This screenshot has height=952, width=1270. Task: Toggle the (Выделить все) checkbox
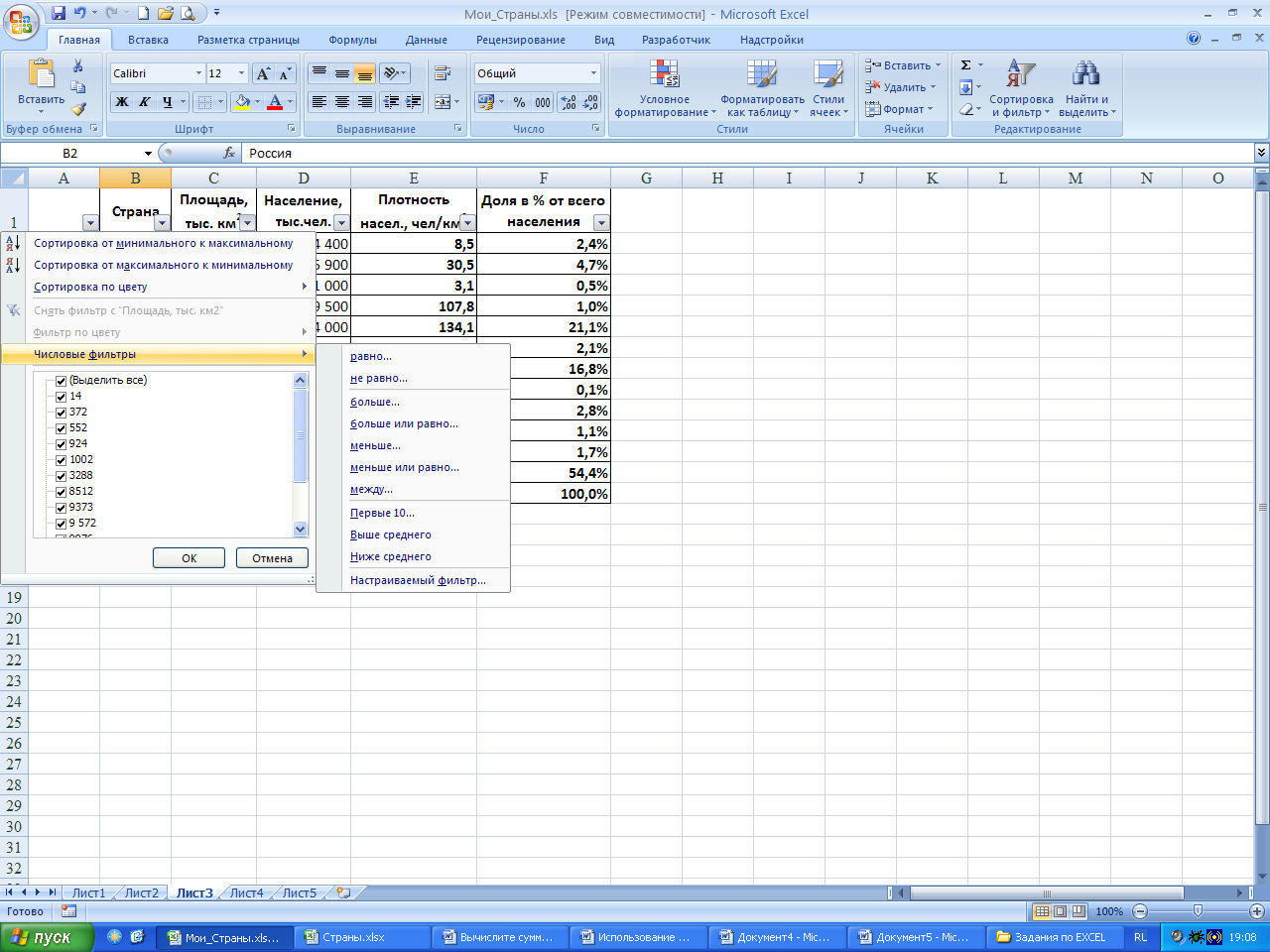62,381
